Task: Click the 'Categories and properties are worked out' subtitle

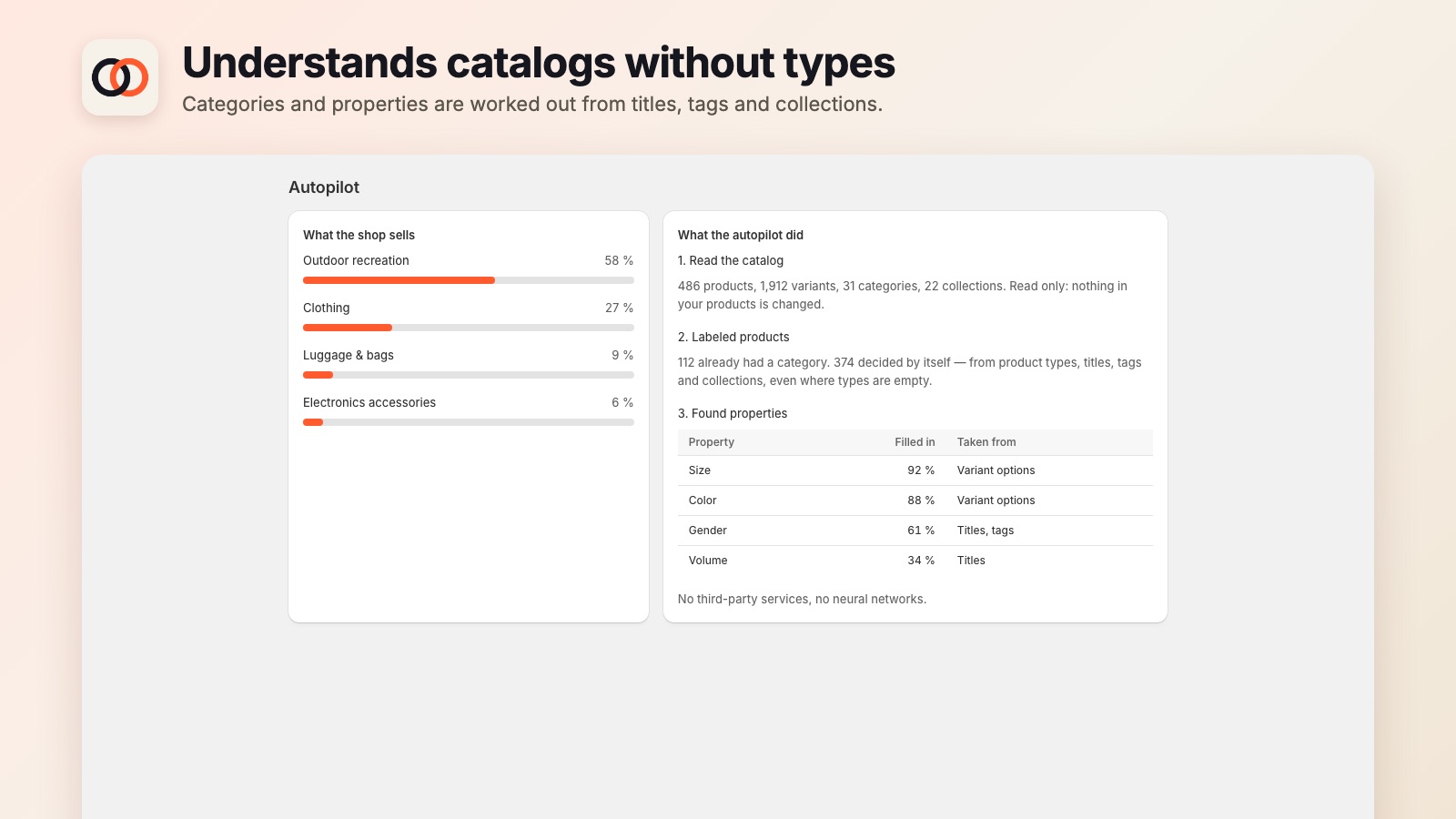Action: (532, 104)
